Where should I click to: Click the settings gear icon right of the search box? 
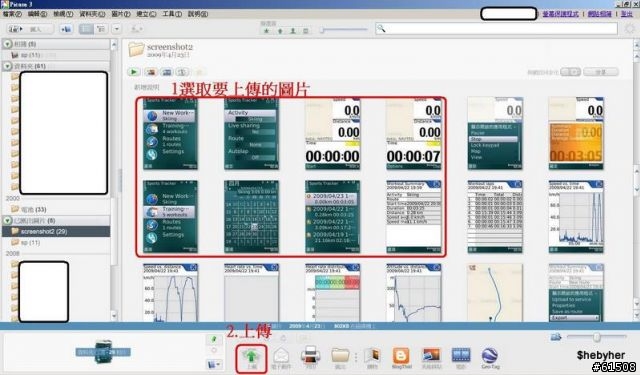pos(630,29)
